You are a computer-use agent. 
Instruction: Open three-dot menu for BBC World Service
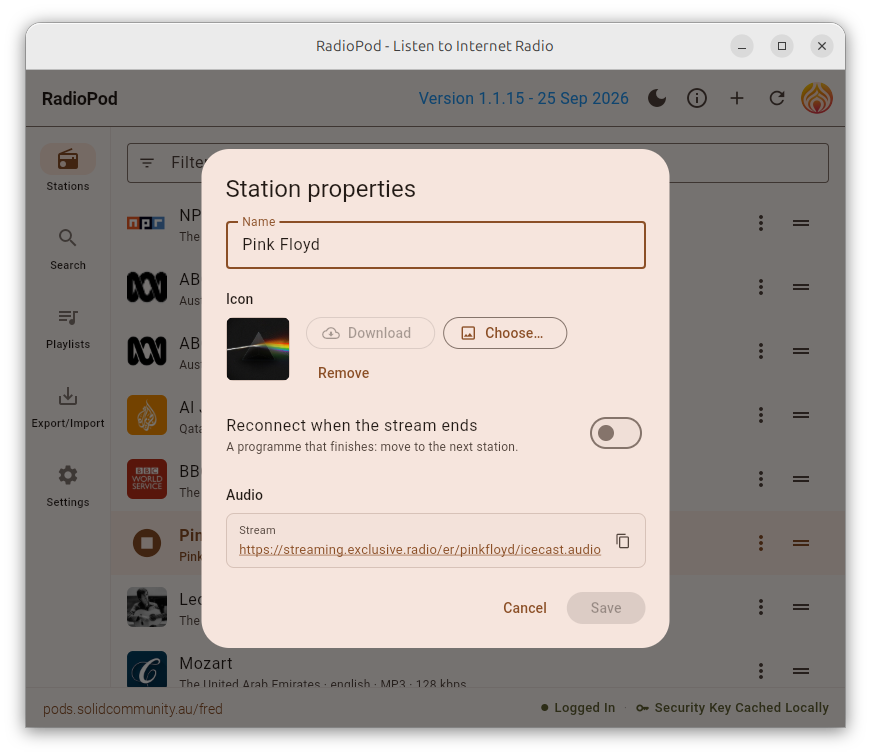click(x=761, y=479)
